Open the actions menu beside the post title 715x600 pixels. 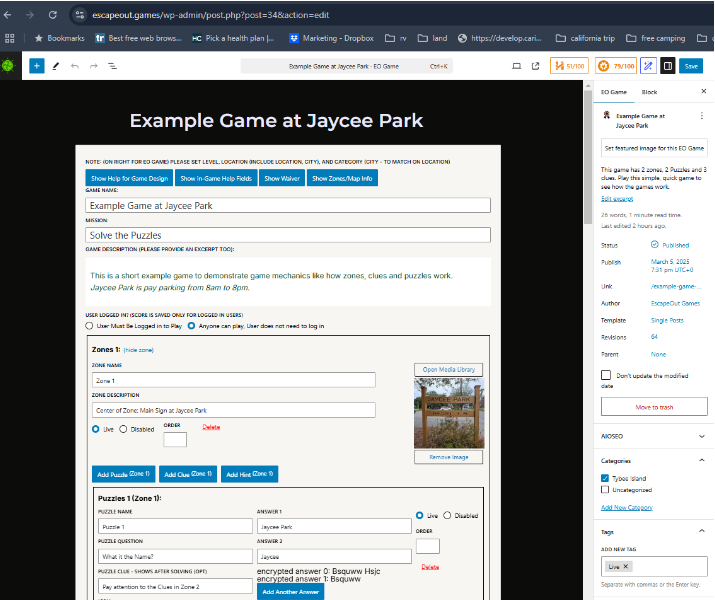pos(700,116)
